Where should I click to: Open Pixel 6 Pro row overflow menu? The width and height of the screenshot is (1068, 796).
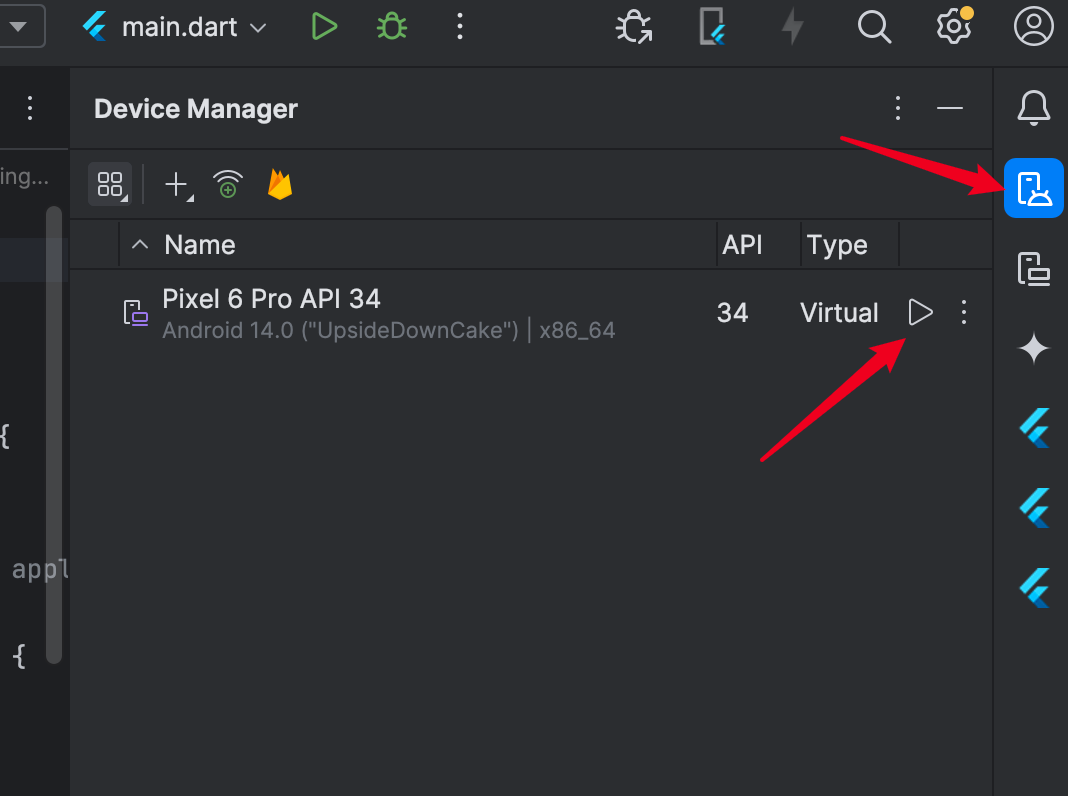pos(964,313)
